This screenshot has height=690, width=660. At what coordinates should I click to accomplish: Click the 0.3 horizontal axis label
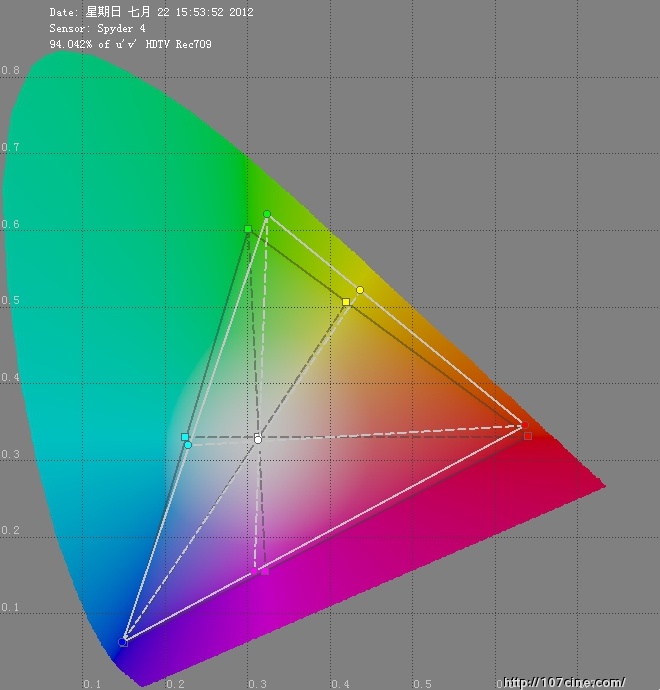[258, 684]
